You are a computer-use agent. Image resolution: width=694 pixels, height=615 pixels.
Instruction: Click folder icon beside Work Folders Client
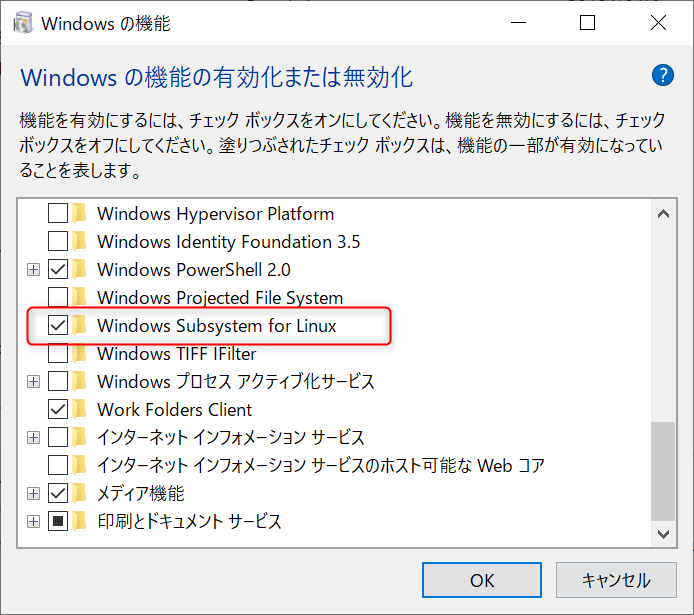coord(80,409)
